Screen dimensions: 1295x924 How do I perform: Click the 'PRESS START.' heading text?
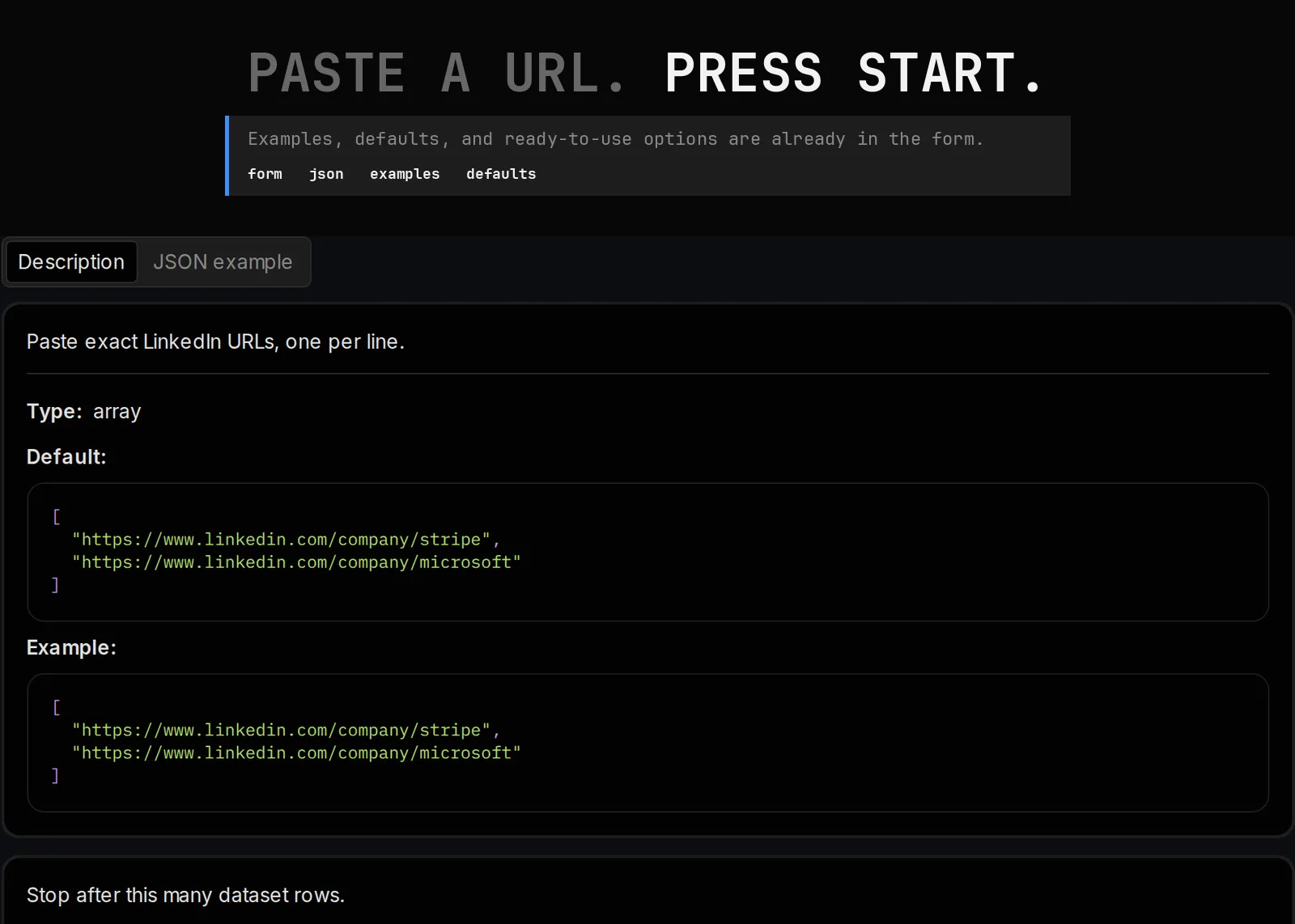854,73
